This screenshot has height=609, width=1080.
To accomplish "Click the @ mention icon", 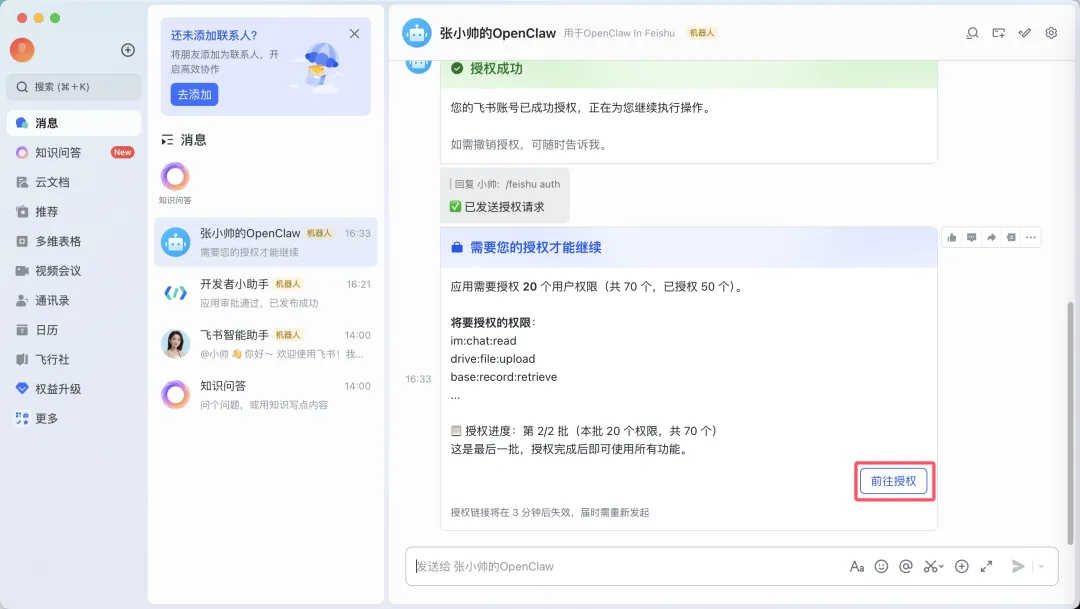I will click(906, 566).
